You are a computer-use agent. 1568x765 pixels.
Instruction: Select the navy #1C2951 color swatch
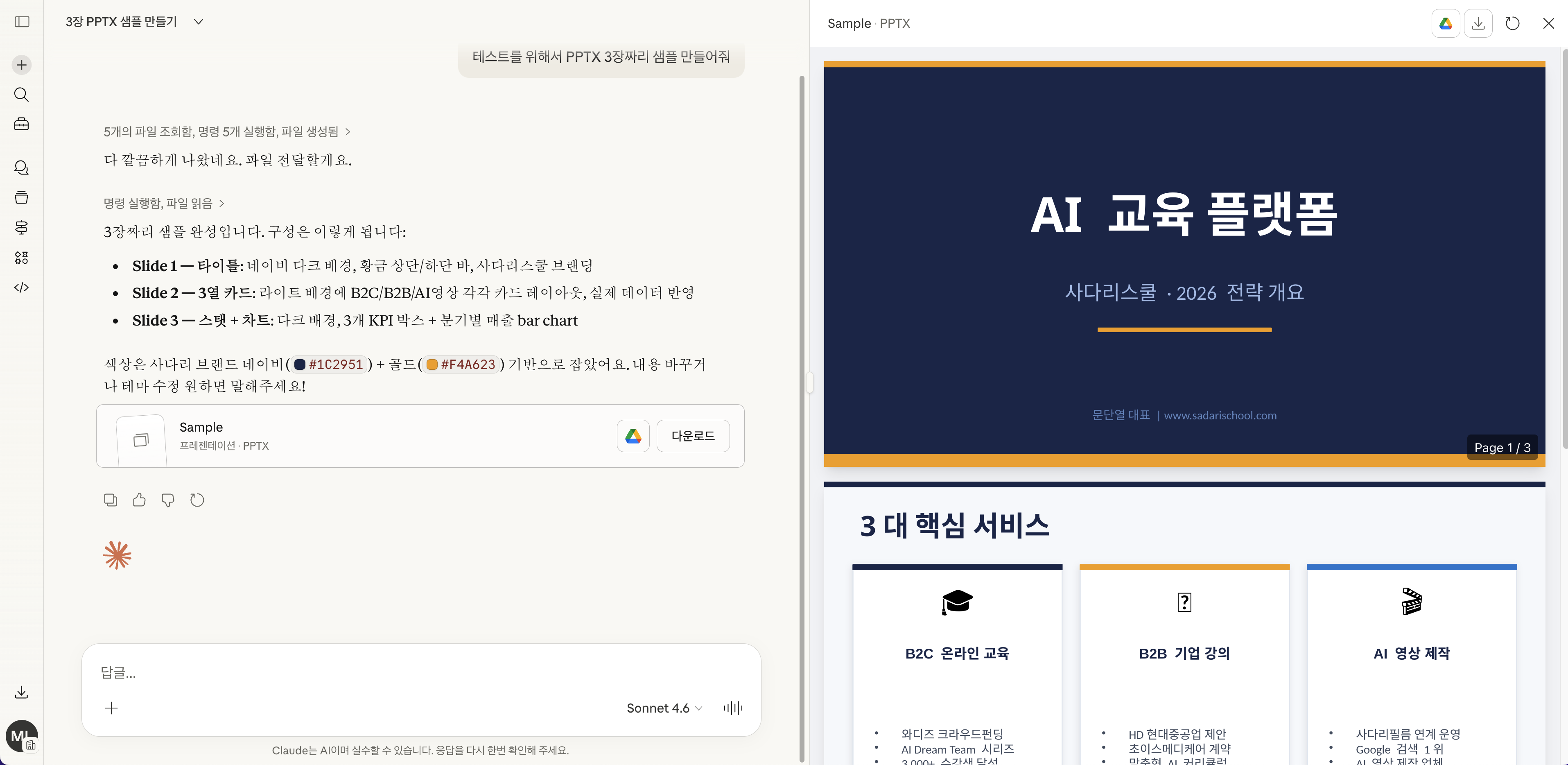300,364
